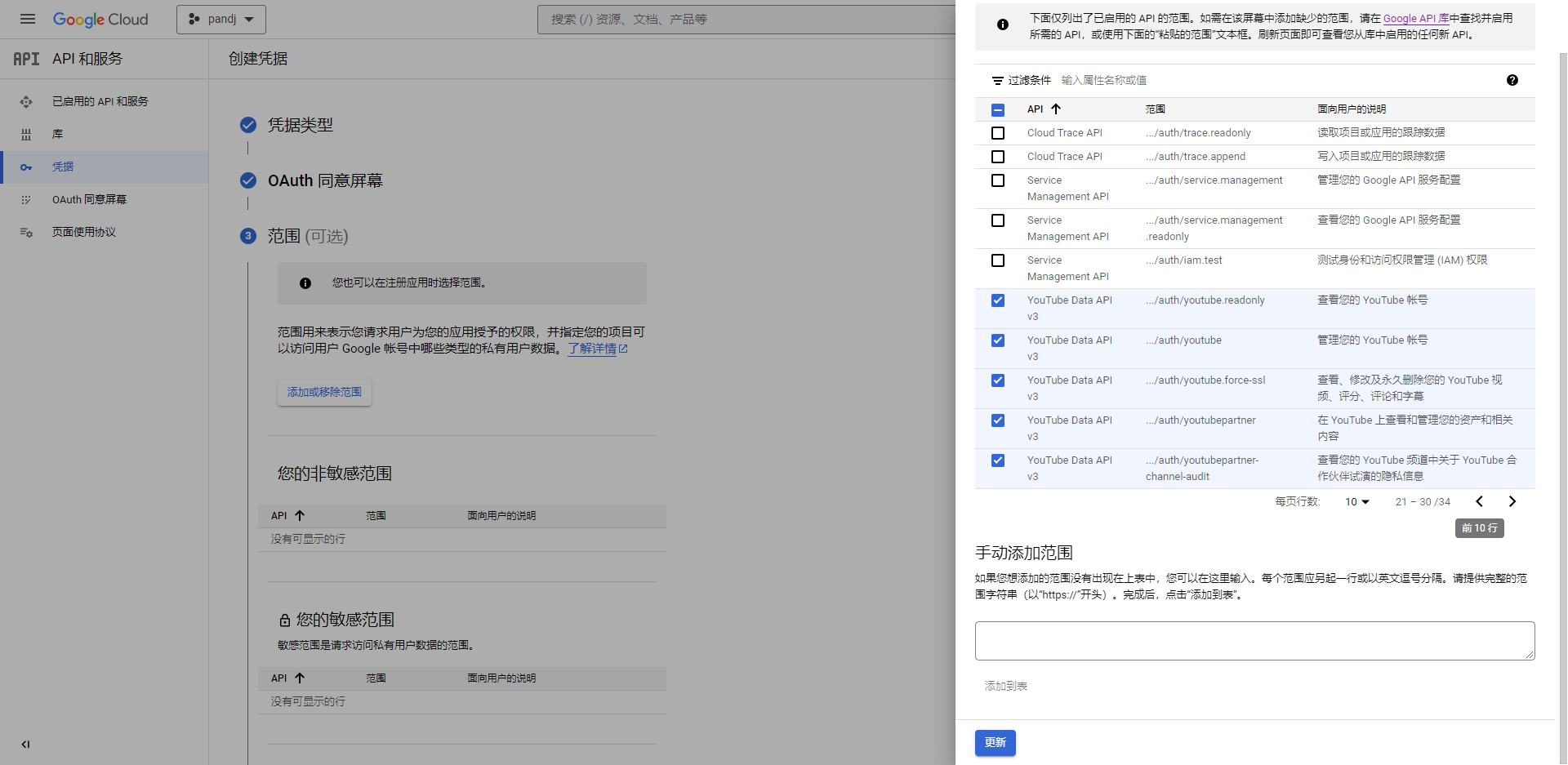Click the Google Cloud logo
1568x765 pixels.
click(100, 19)
